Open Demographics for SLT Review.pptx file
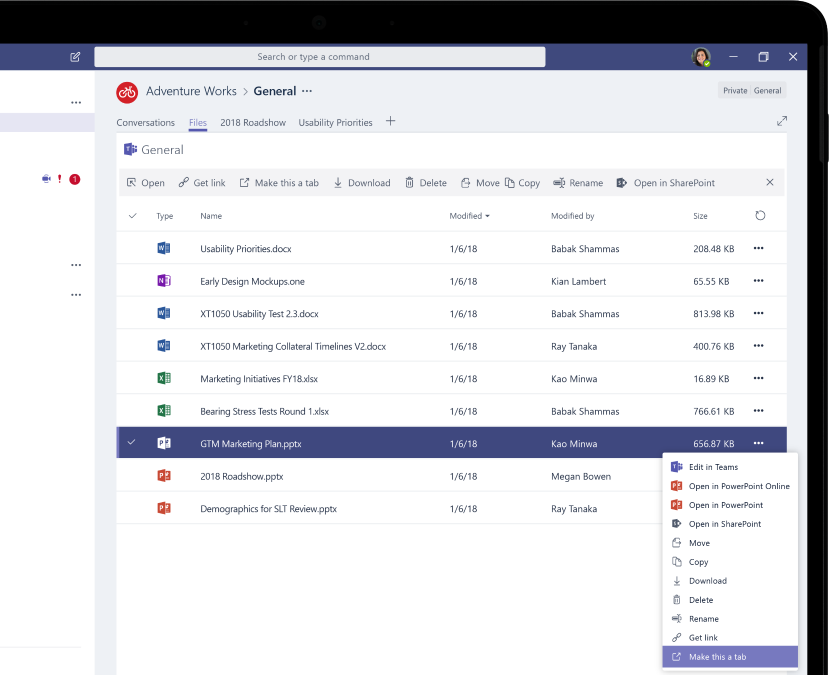The width and height of the screenshot is (830, 675). click(x=268, y=509)
